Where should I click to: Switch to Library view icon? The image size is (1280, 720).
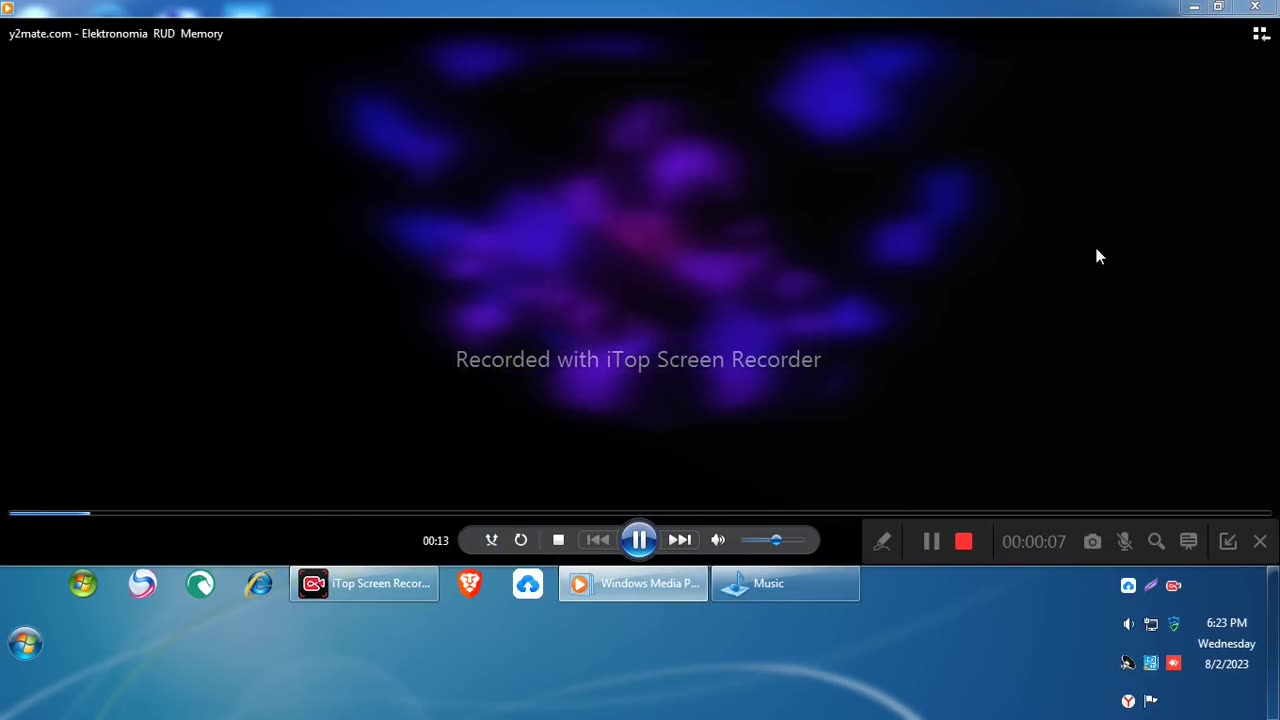1261,34
